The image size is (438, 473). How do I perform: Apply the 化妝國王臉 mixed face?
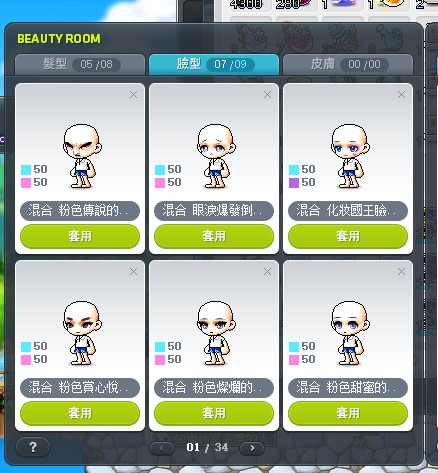(348, 236)
